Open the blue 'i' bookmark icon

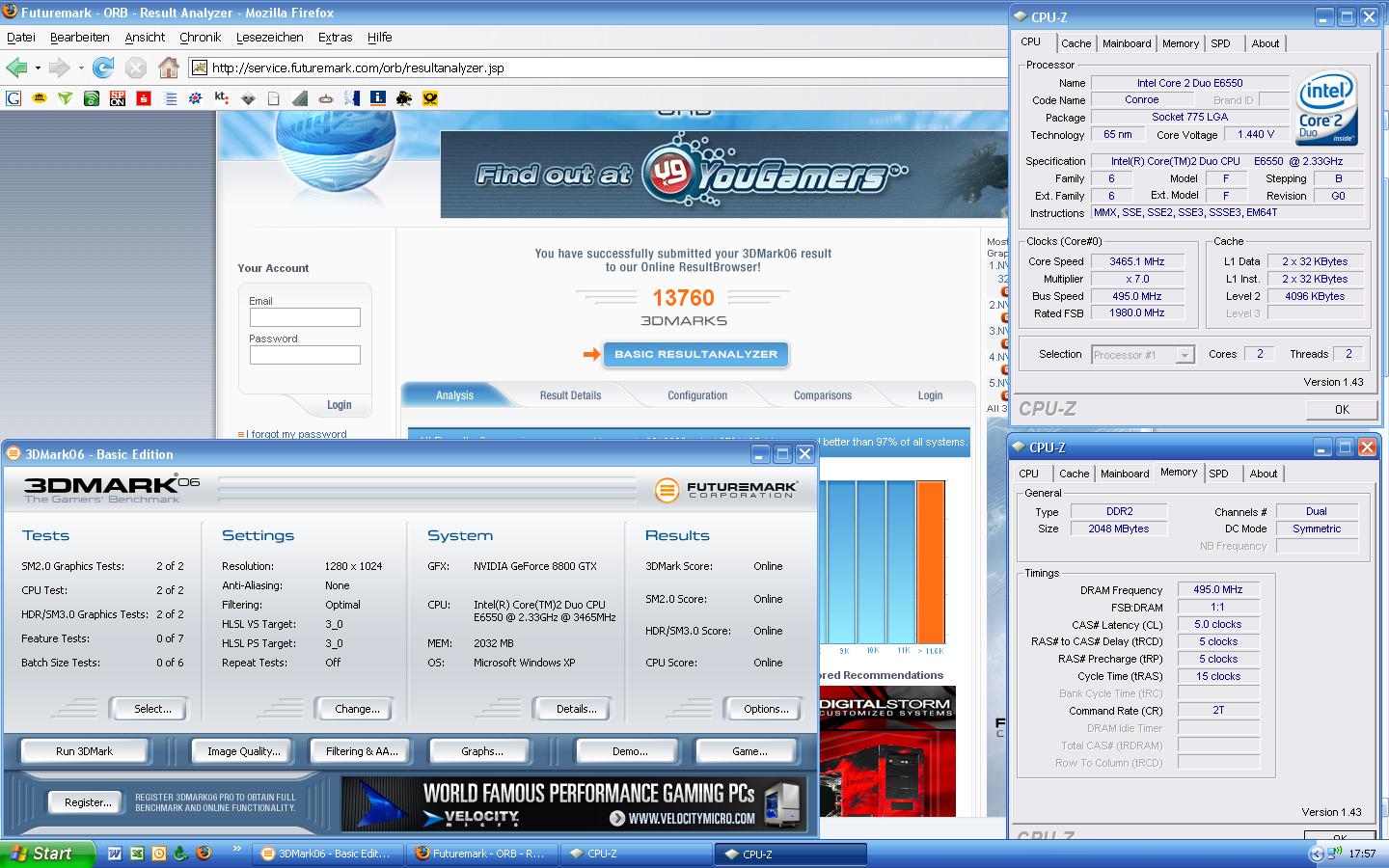[378, 97]
